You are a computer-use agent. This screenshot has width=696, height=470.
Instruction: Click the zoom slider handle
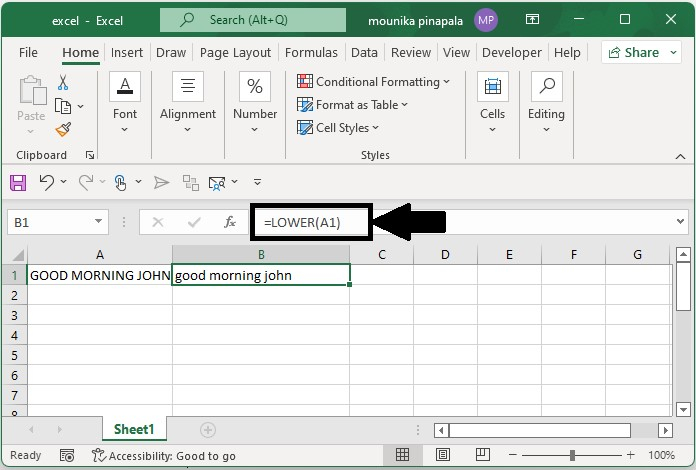[572, 455]
